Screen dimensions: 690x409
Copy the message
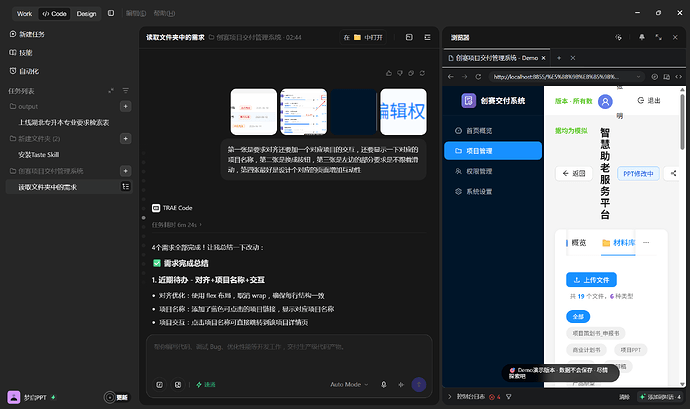click(411, 73)
